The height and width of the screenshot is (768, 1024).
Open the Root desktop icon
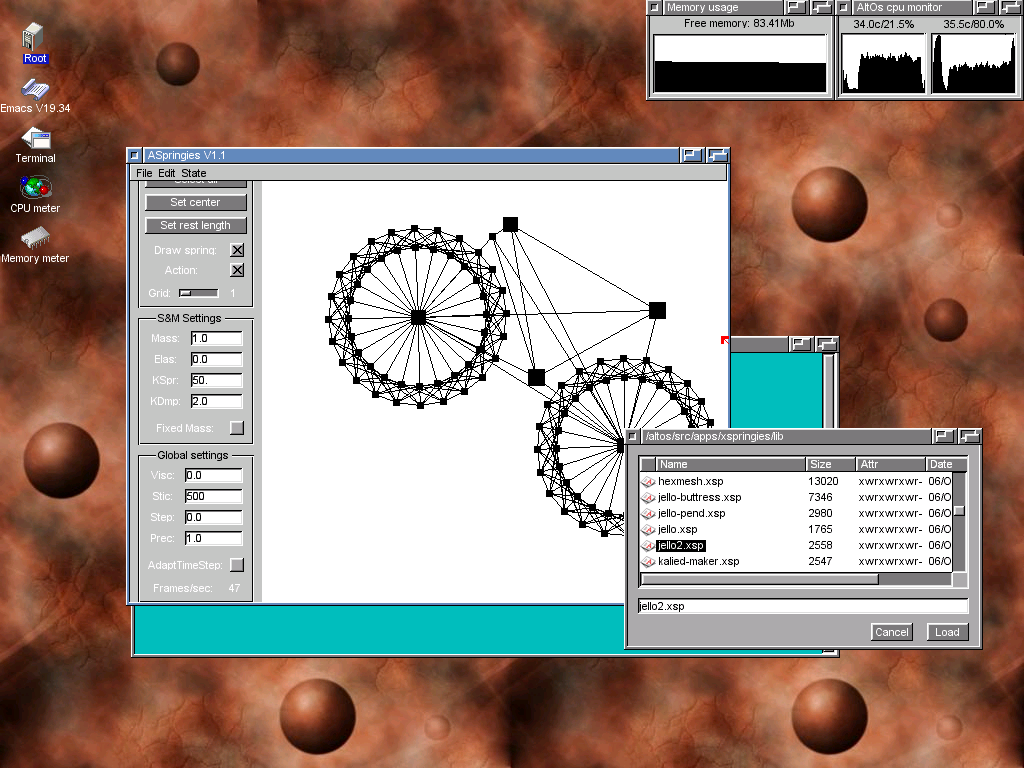(x=33, y=43)
